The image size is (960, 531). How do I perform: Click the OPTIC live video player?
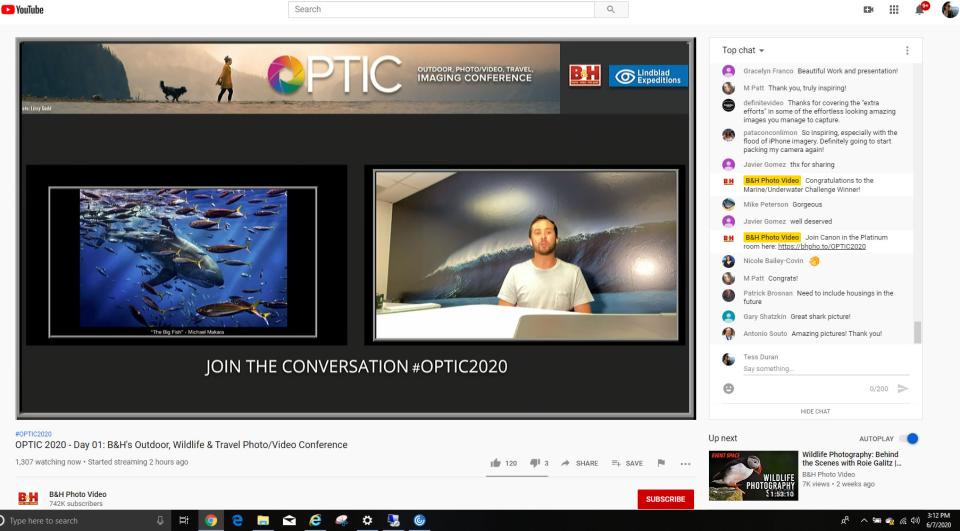click(x=356, y=228)
